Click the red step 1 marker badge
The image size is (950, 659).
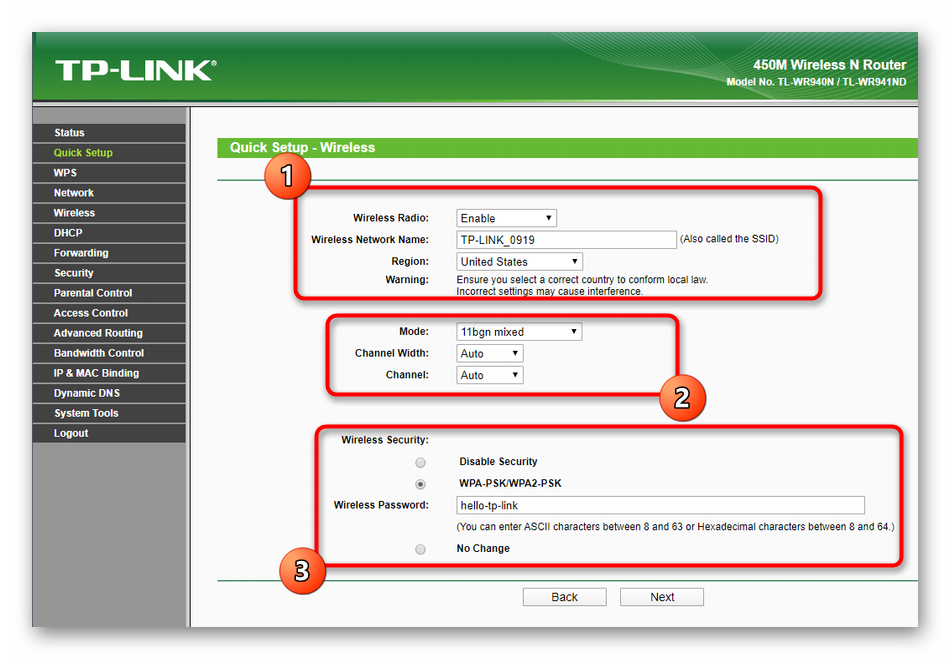(287, 177)
